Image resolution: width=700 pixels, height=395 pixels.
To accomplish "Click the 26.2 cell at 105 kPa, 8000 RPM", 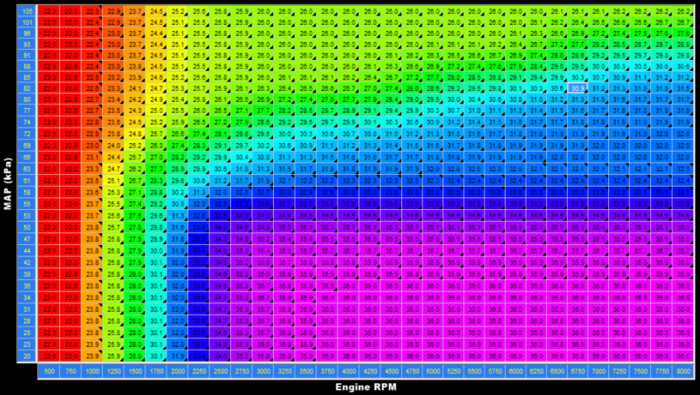I will click(x=684, y=11).
